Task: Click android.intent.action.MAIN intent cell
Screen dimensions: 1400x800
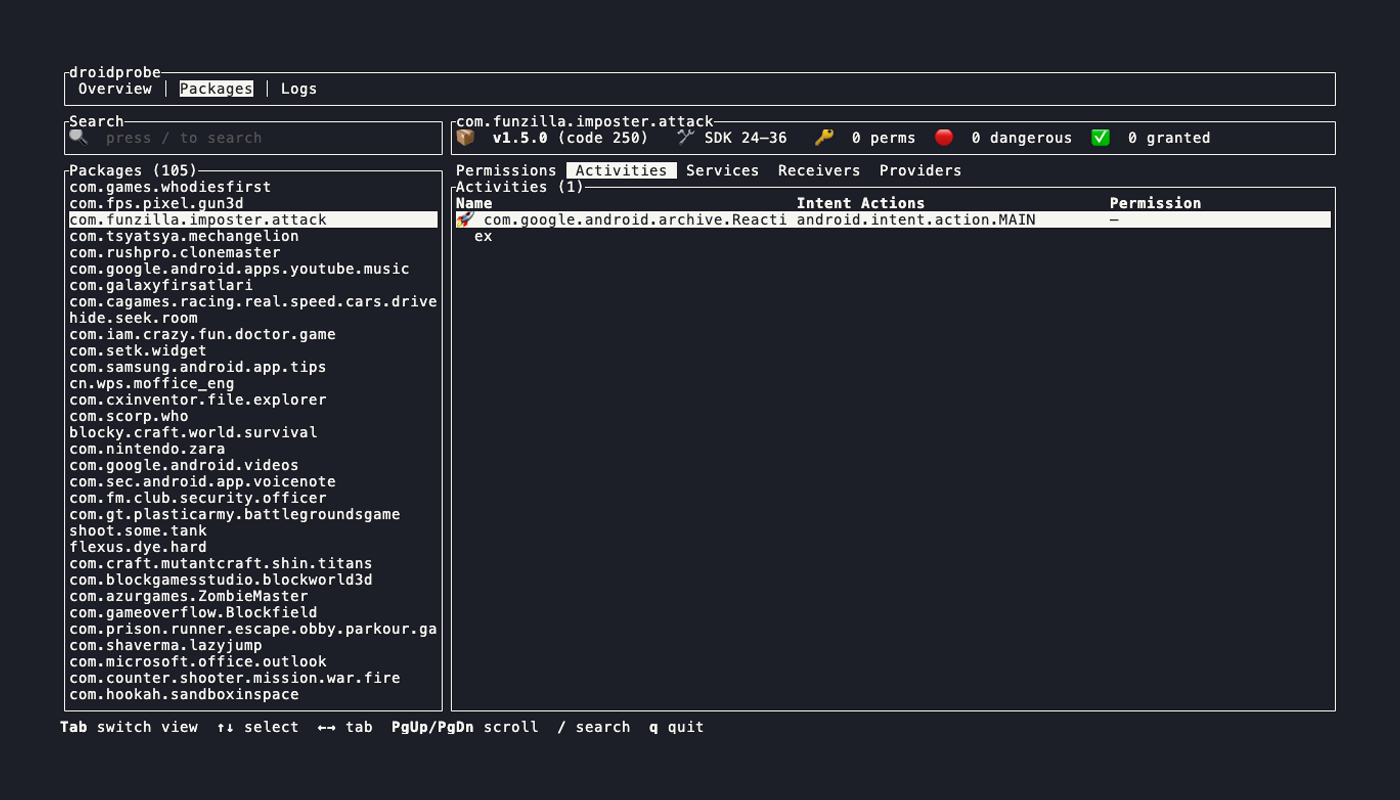Action: [x=916, y=220]
